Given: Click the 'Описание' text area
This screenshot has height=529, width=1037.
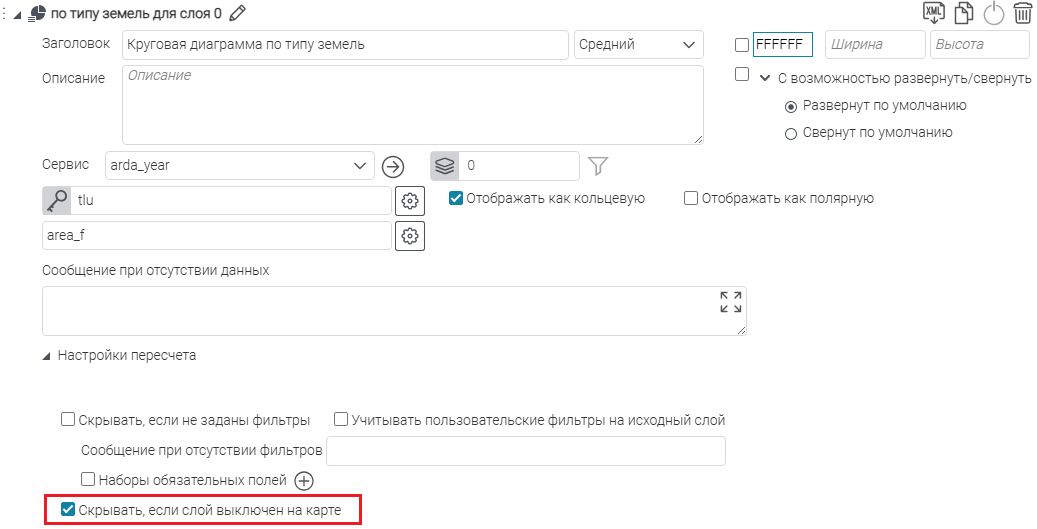Looking at the screenshot, I should pos(412,105).
